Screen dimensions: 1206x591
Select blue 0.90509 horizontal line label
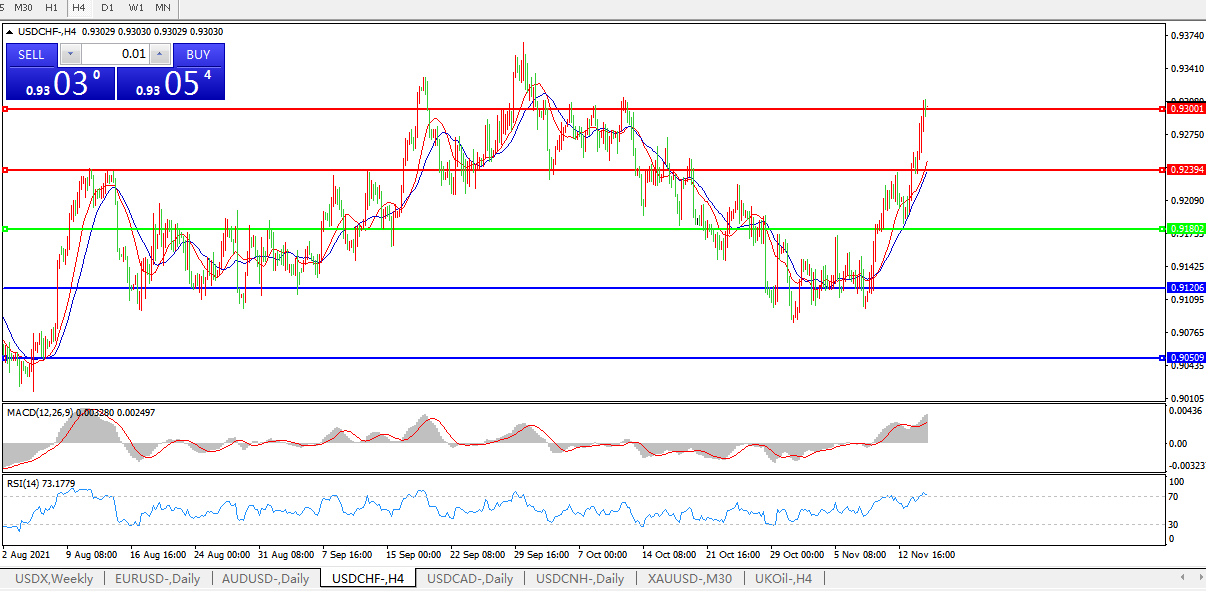point(1186,358)
